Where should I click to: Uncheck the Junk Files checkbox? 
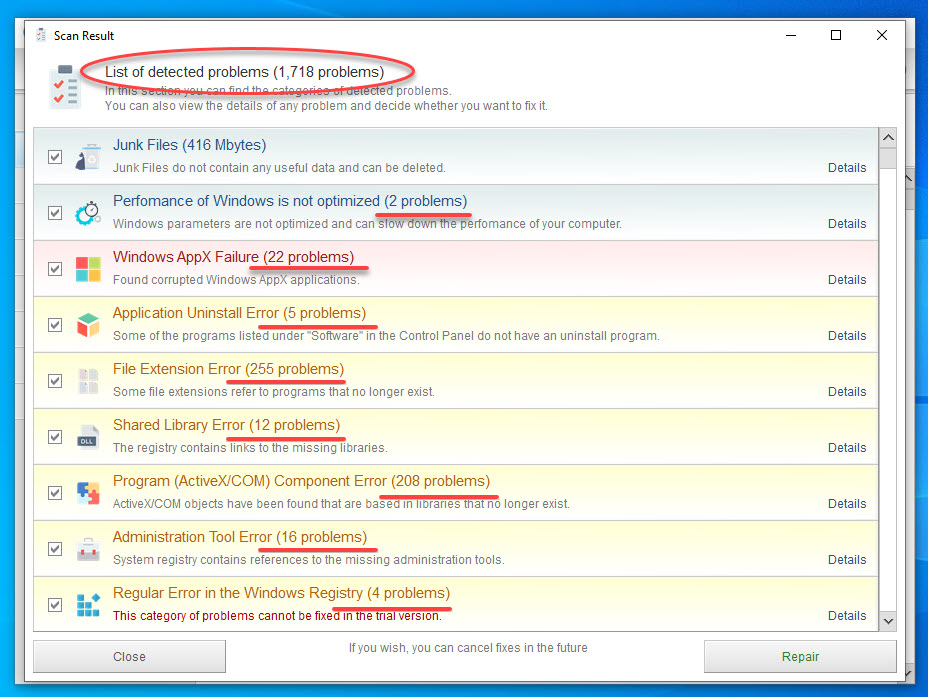click(55, 157)
